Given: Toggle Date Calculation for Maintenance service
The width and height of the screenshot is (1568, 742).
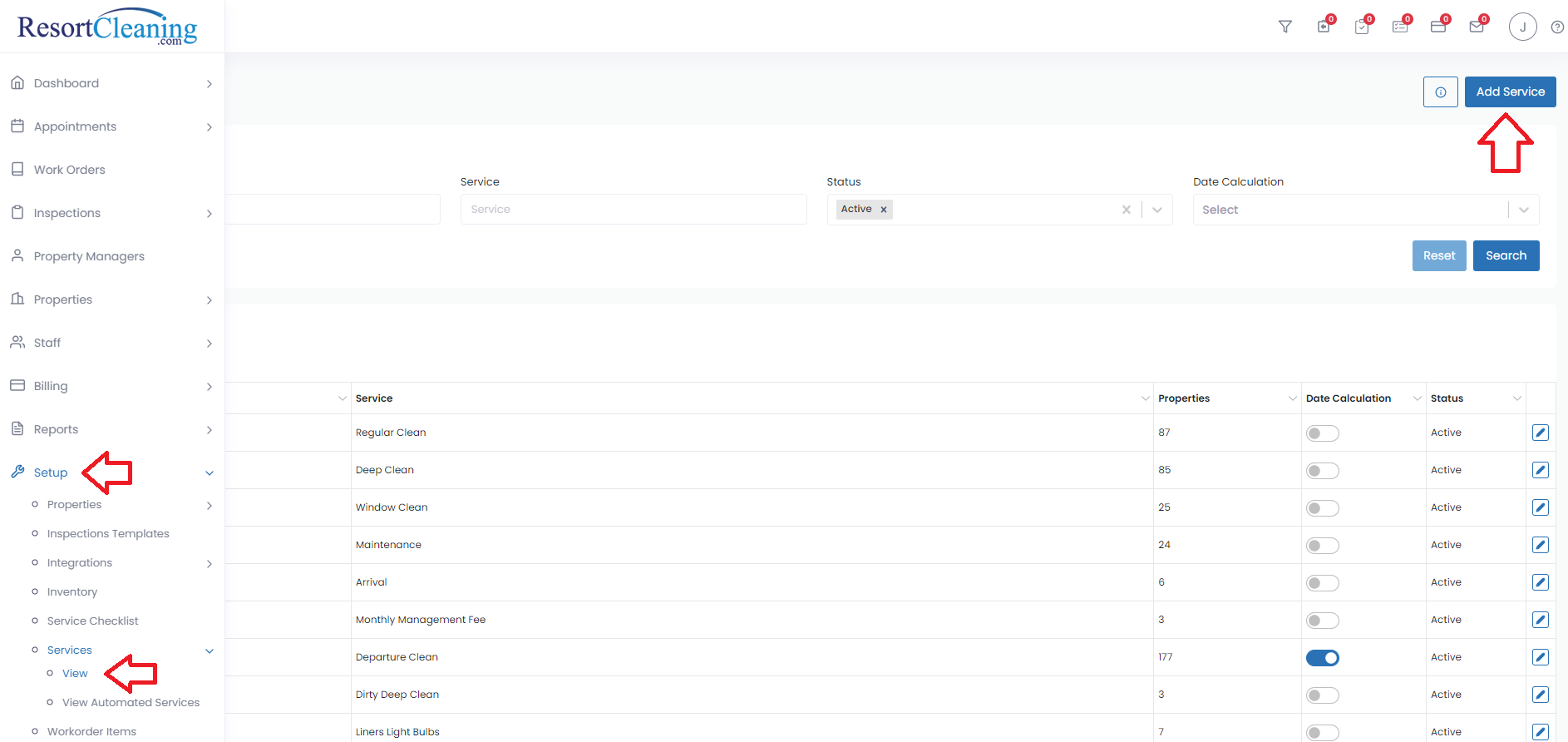Looking at the screenshot, I should tap(1322, 546).
